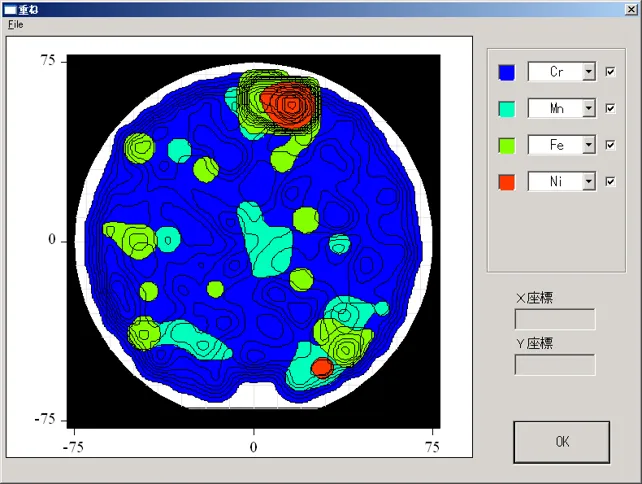The height and width of the screenshot is (484, 642).
Task: Disable the Fe layer checkbox
Action: (x=611, y=145)
